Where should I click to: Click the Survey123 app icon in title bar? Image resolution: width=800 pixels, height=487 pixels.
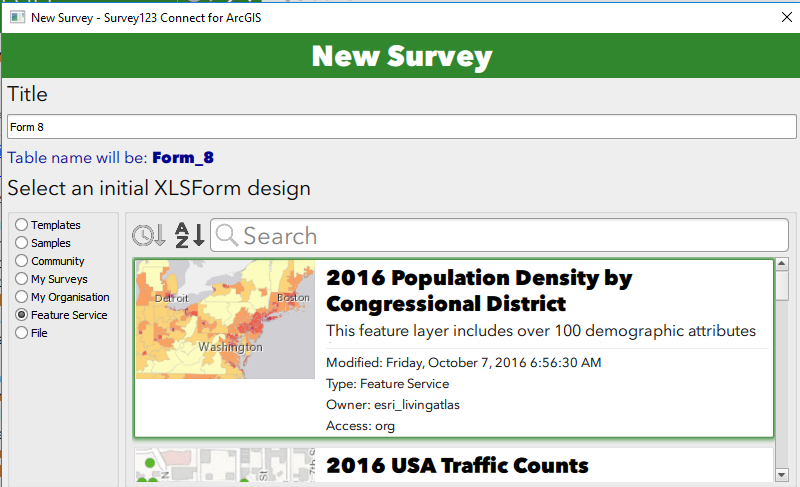coord(16,16)
